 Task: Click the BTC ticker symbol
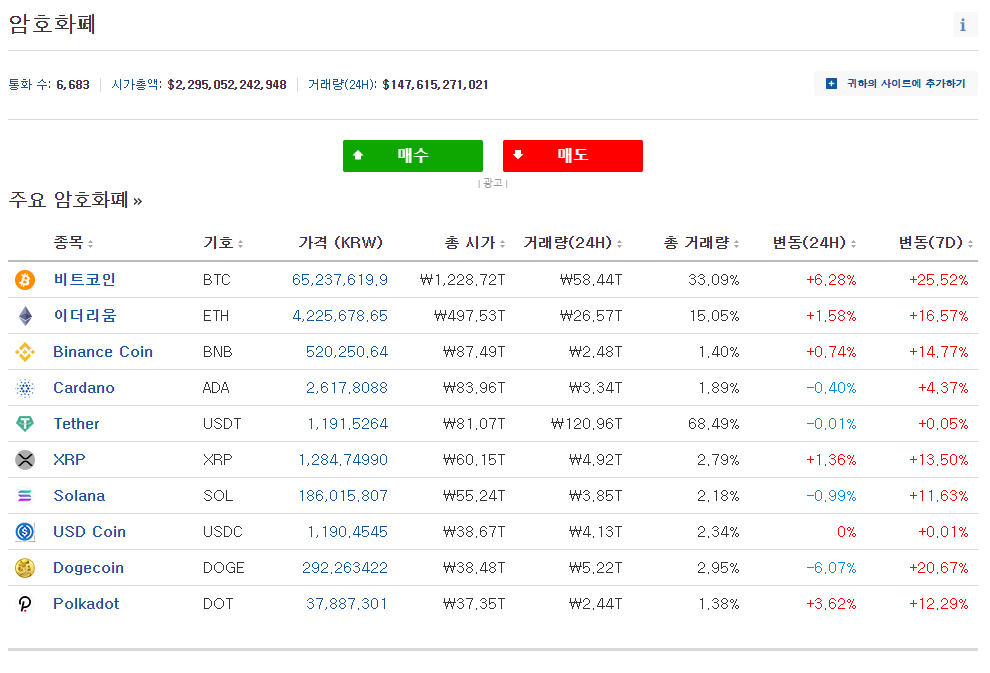pos(217,280)
